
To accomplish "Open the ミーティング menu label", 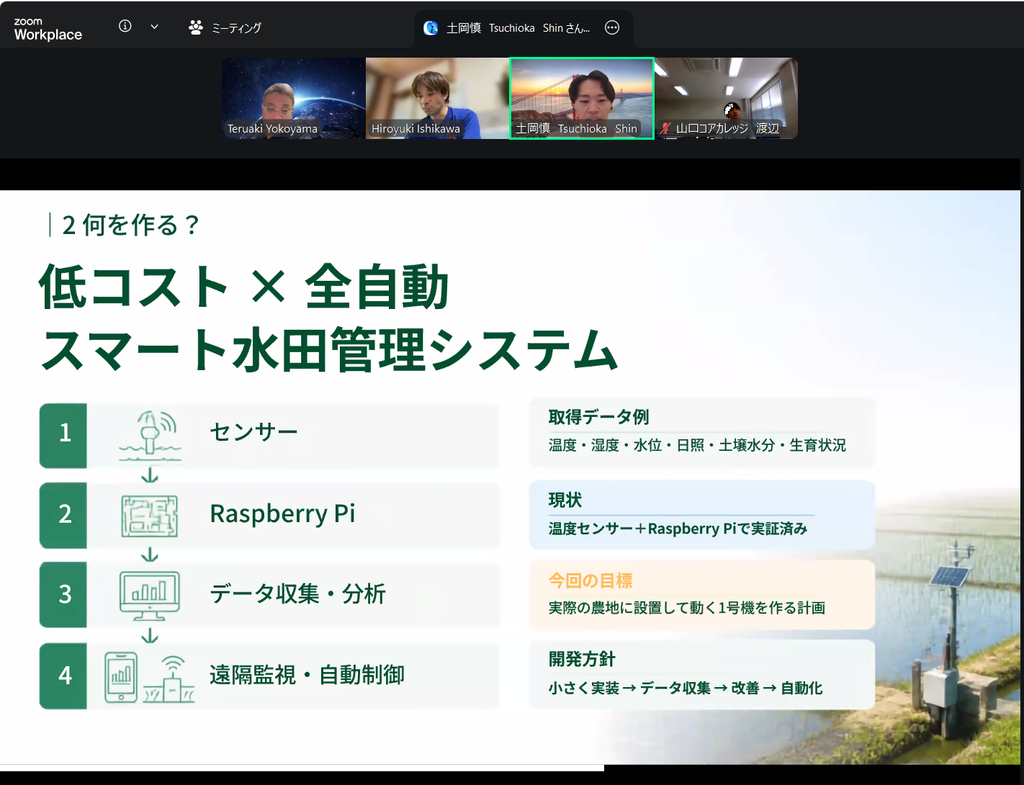I will tap(236, 28).
